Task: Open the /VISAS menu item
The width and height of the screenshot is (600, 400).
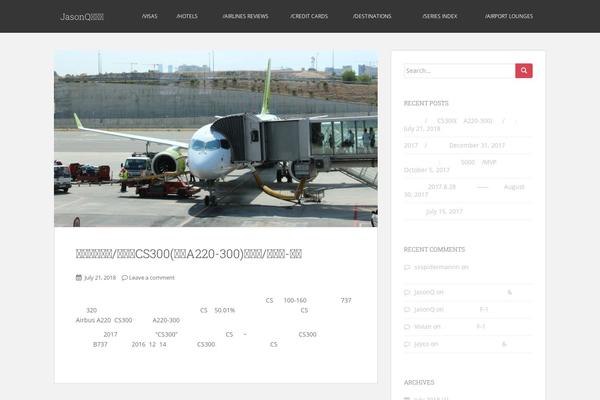Action: coord(149,16)
